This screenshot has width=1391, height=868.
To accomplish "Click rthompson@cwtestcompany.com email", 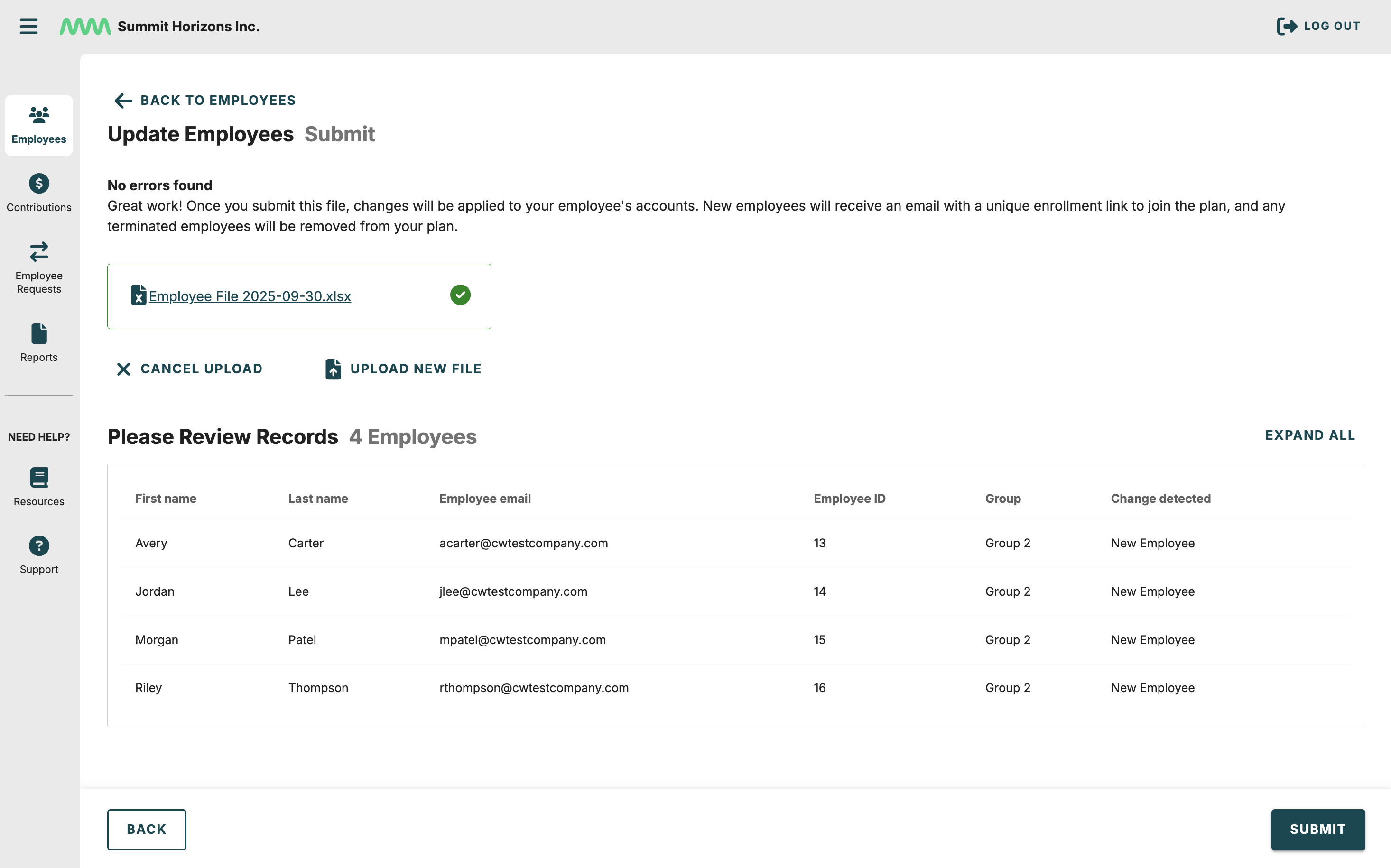I will [x=534, y=688].
